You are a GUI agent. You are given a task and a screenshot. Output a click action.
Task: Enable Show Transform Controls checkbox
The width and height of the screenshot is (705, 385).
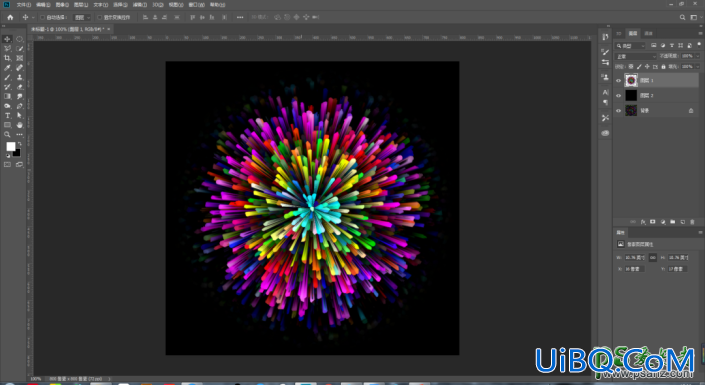click(99, 18)
